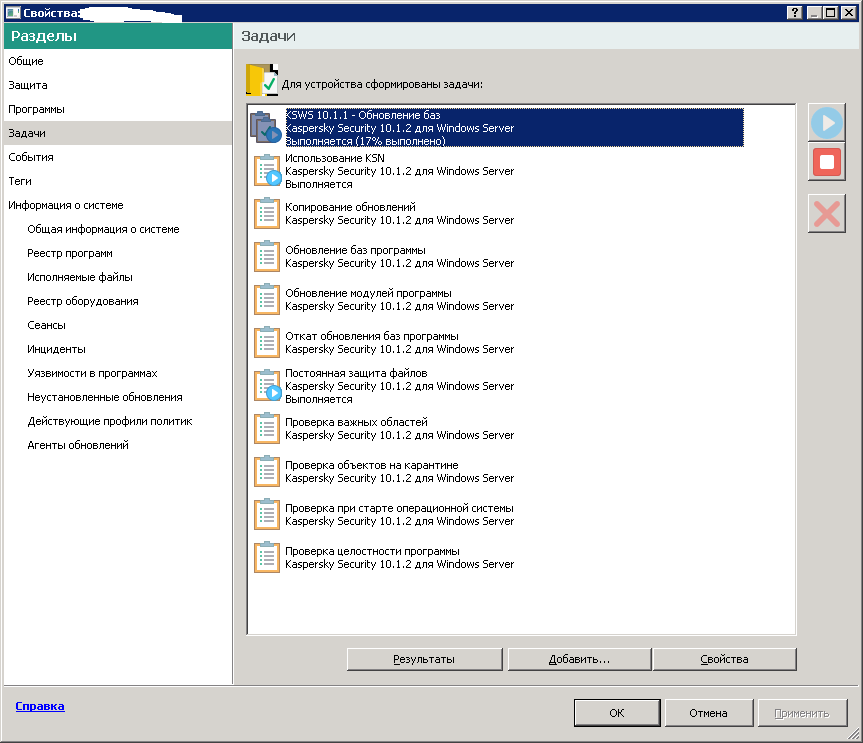Click the red X delete task icon
This screenshot has height=743, width=863.
[x=826, y=213]
